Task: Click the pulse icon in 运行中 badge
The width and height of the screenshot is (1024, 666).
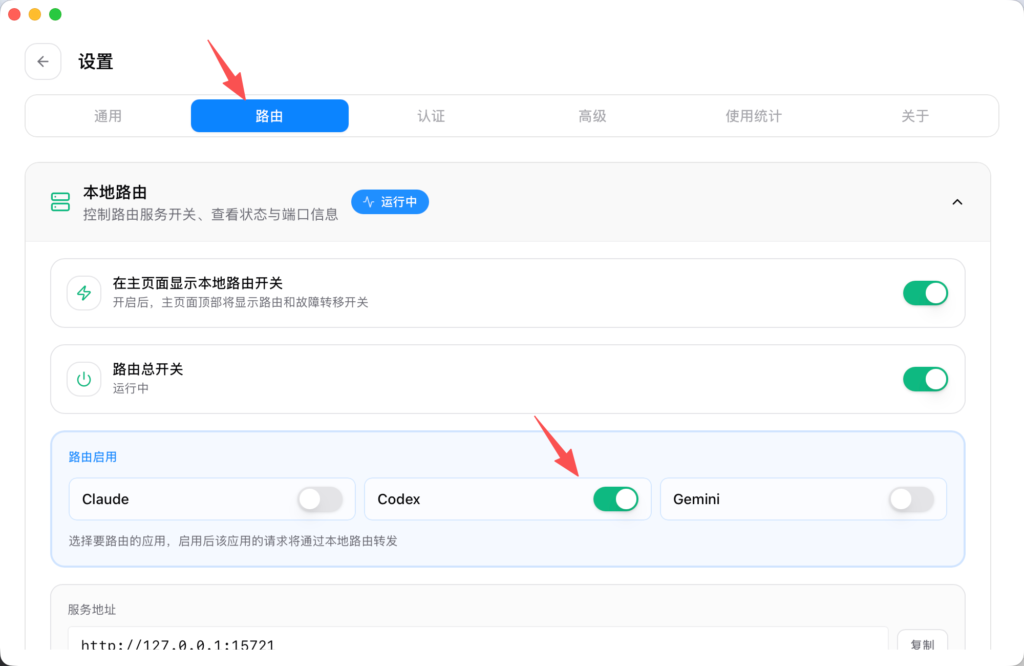Action: (x=368, y=202)
